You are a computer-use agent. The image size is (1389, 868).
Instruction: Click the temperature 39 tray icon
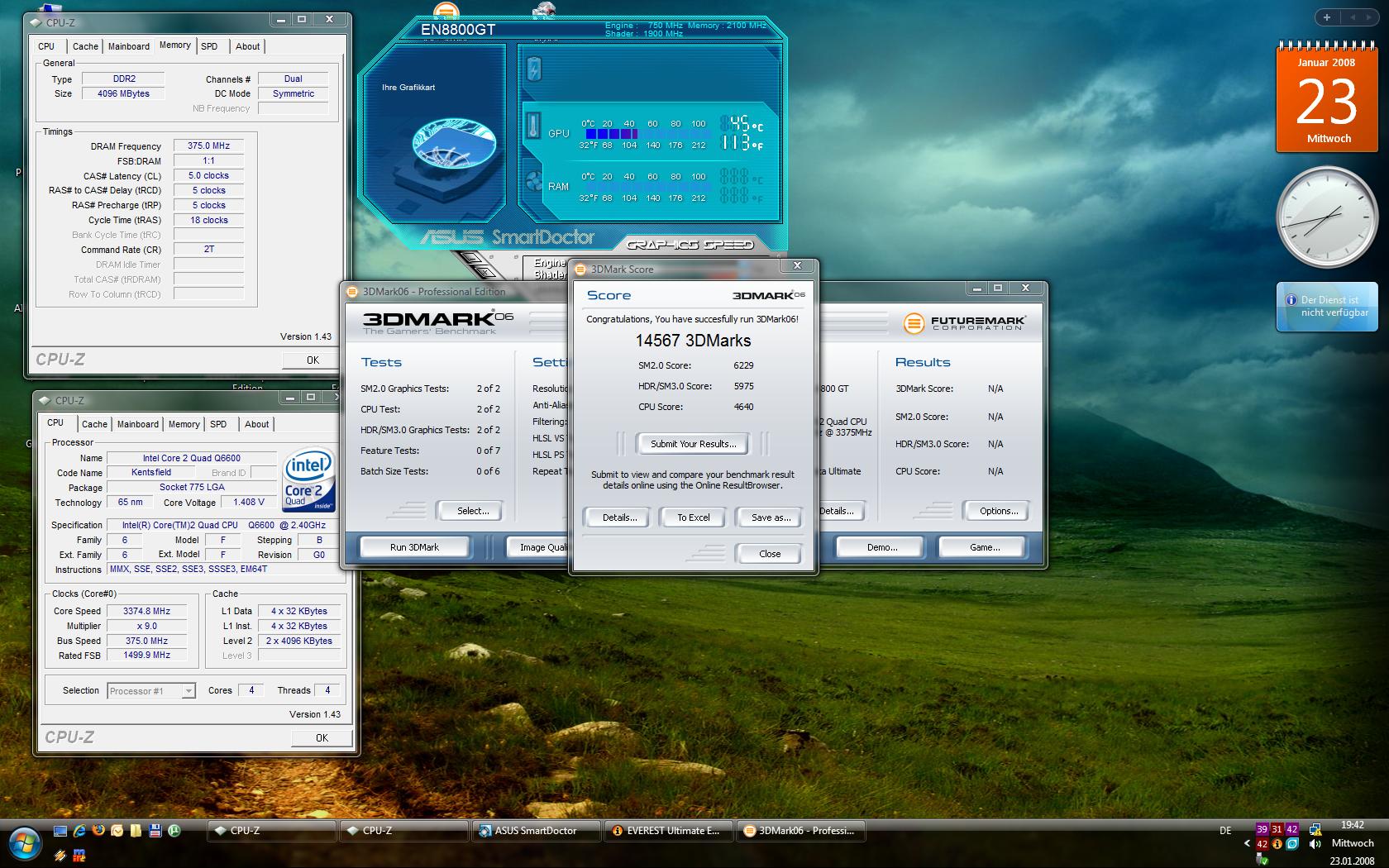click(1262, 829)
